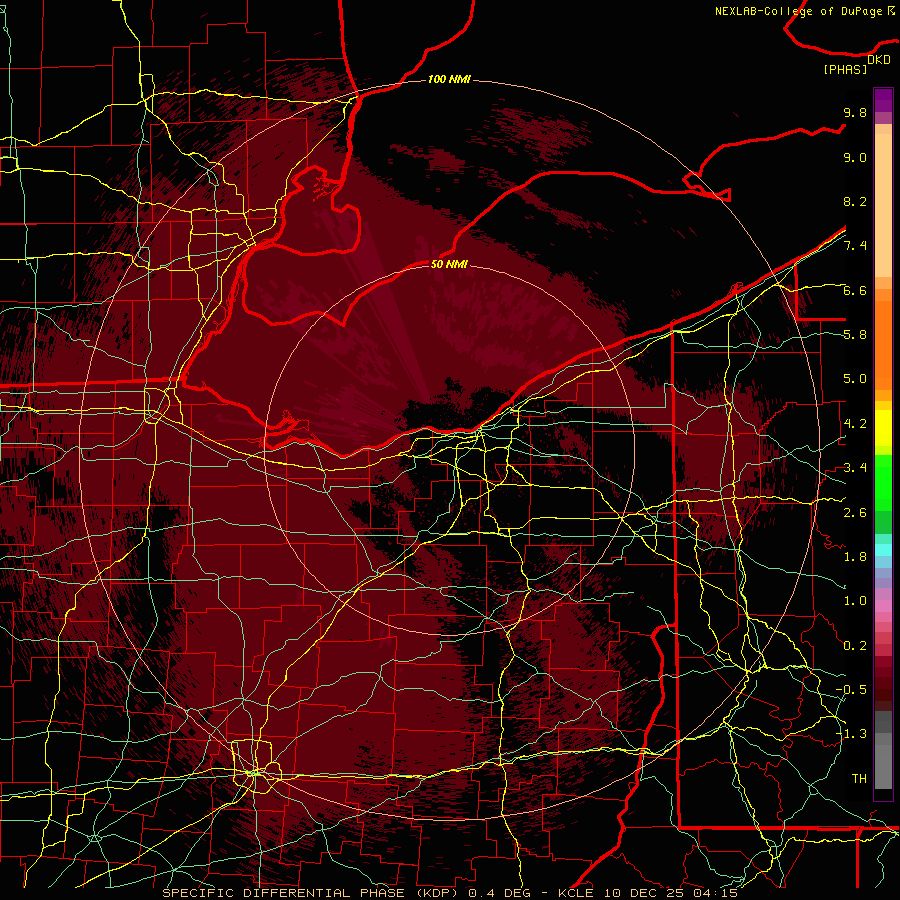Viewport: 900px width, 900px height.
Task: Select the 1.0 color scale value
Action: (855, 602)
